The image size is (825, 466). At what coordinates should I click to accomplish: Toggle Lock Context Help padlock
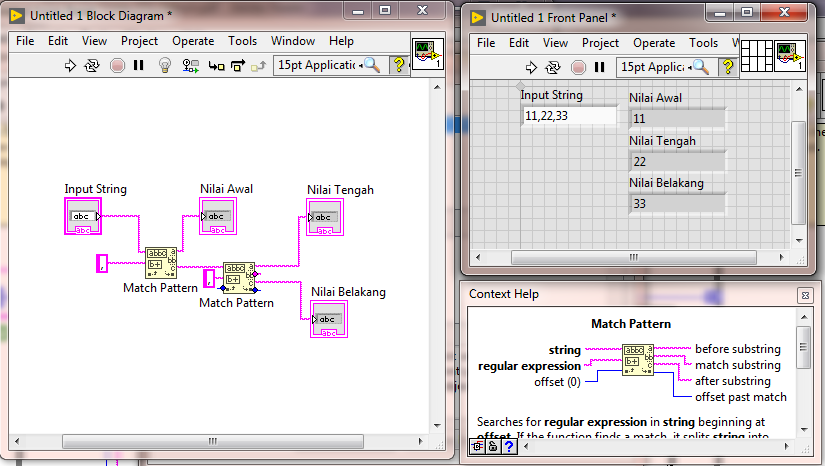[492, 447]
